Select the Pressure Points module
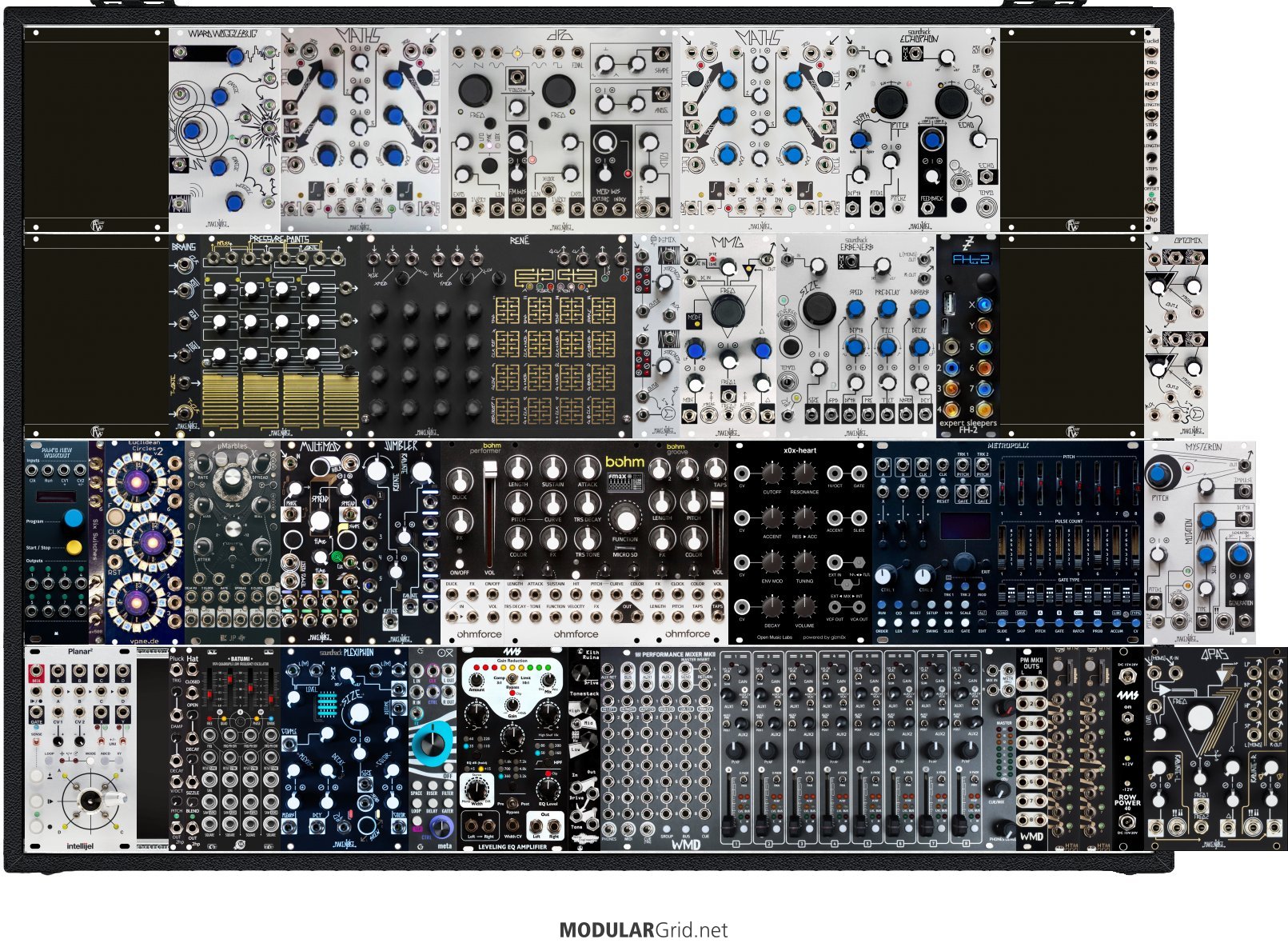 click(x=281, y=336)
